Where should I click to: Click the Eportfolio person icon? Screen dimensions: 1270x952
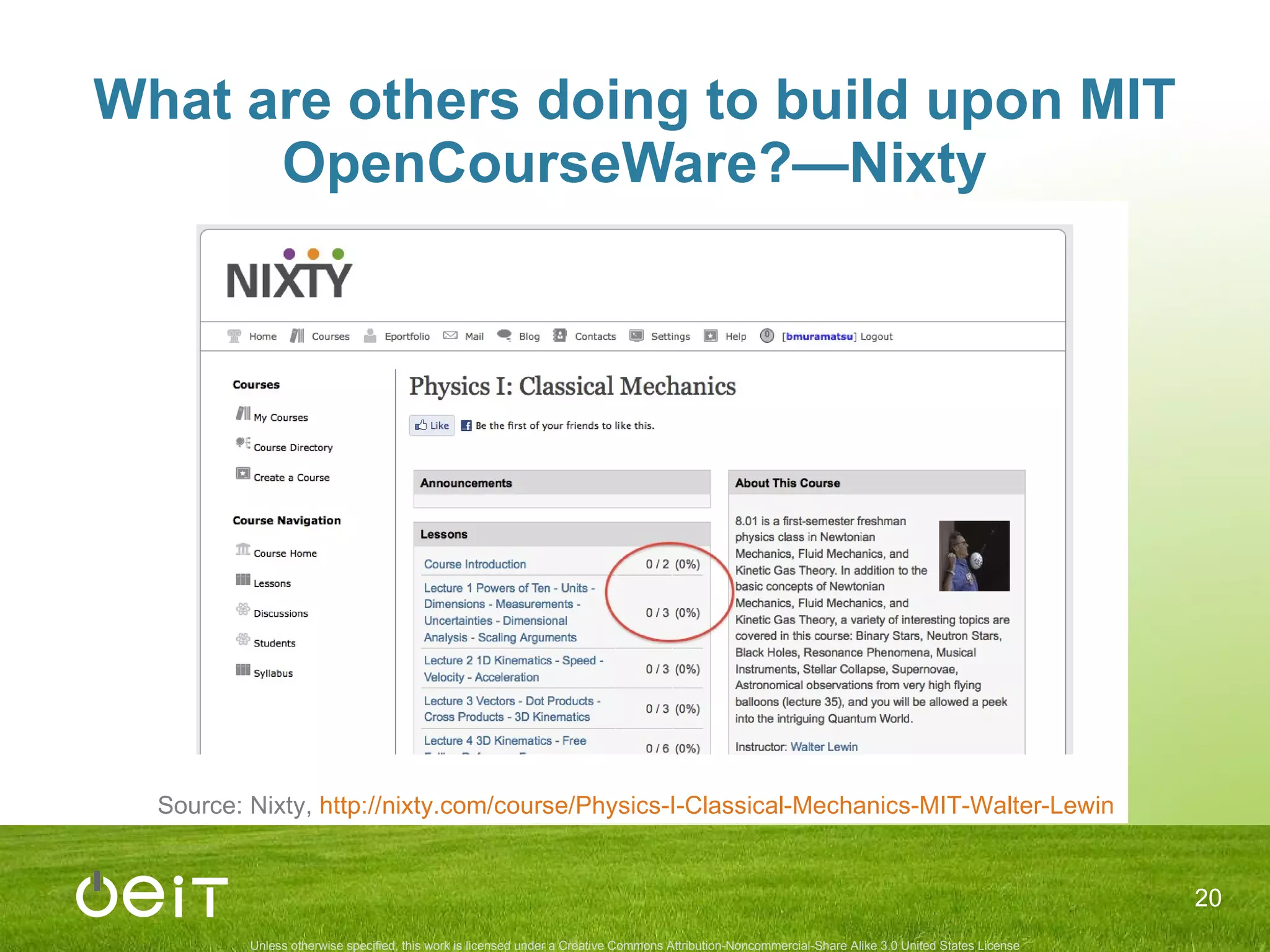[x=370, y=336]
